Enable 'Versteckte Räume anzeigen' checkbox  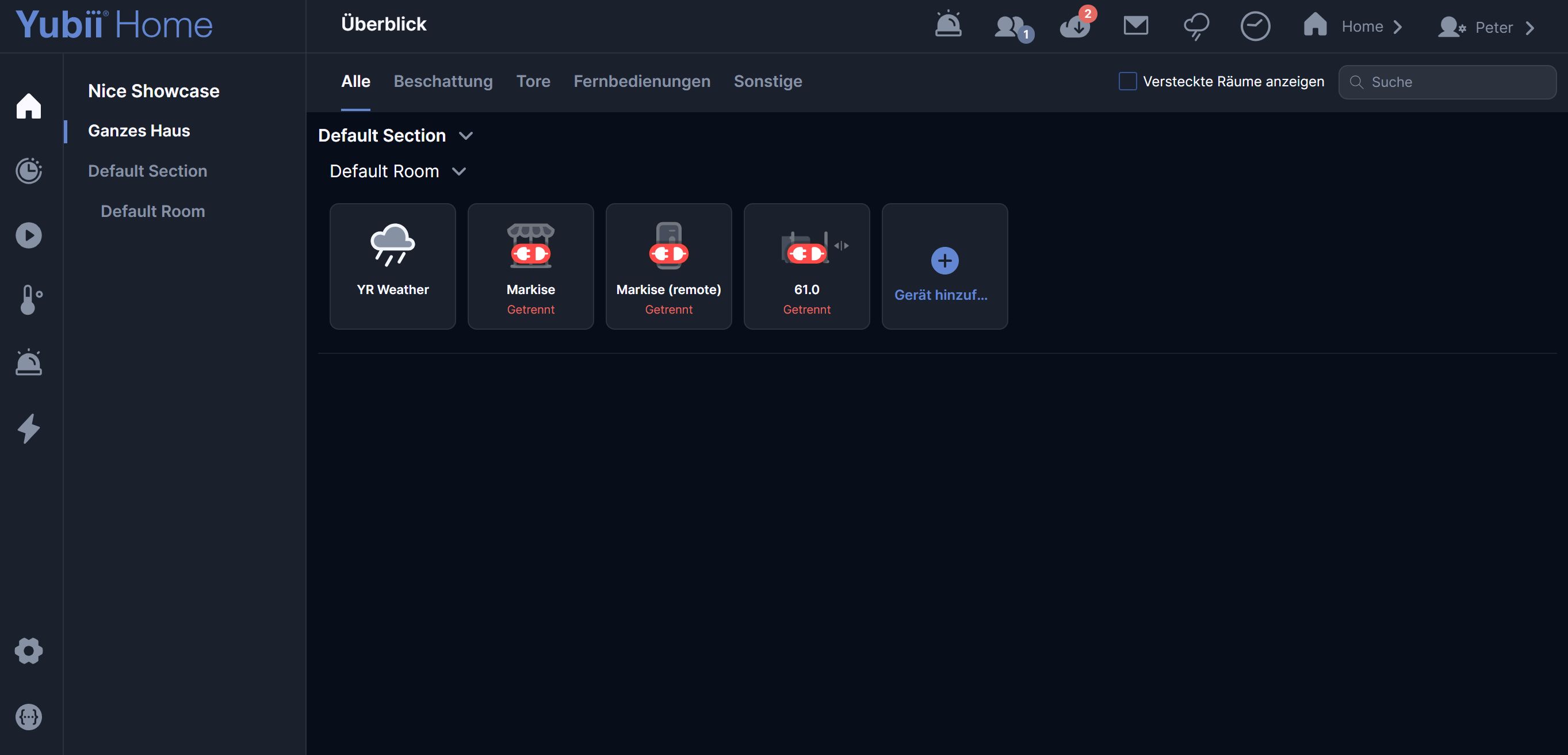1127,81
